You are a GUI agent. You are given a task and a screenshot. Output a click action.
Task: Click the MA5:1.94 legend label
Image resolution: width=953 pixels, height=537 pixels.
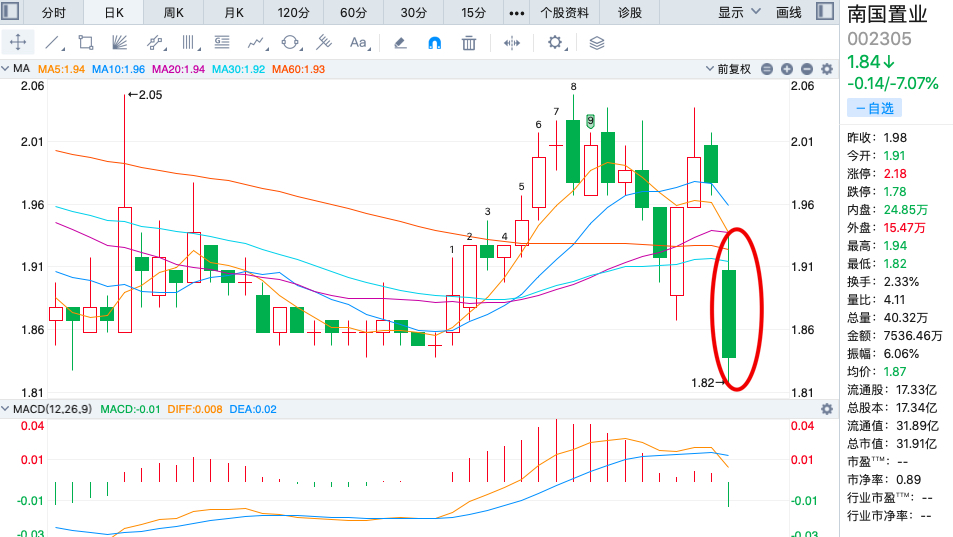[61, 69]
